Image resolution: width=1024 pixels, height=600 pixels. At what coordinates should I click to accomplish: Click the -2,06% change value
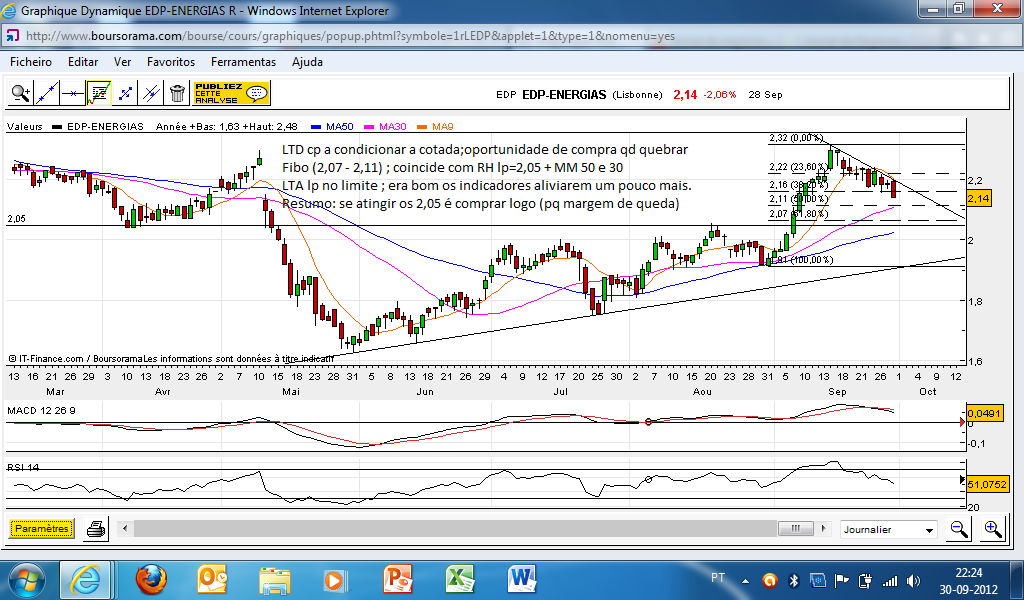point(720,95)
